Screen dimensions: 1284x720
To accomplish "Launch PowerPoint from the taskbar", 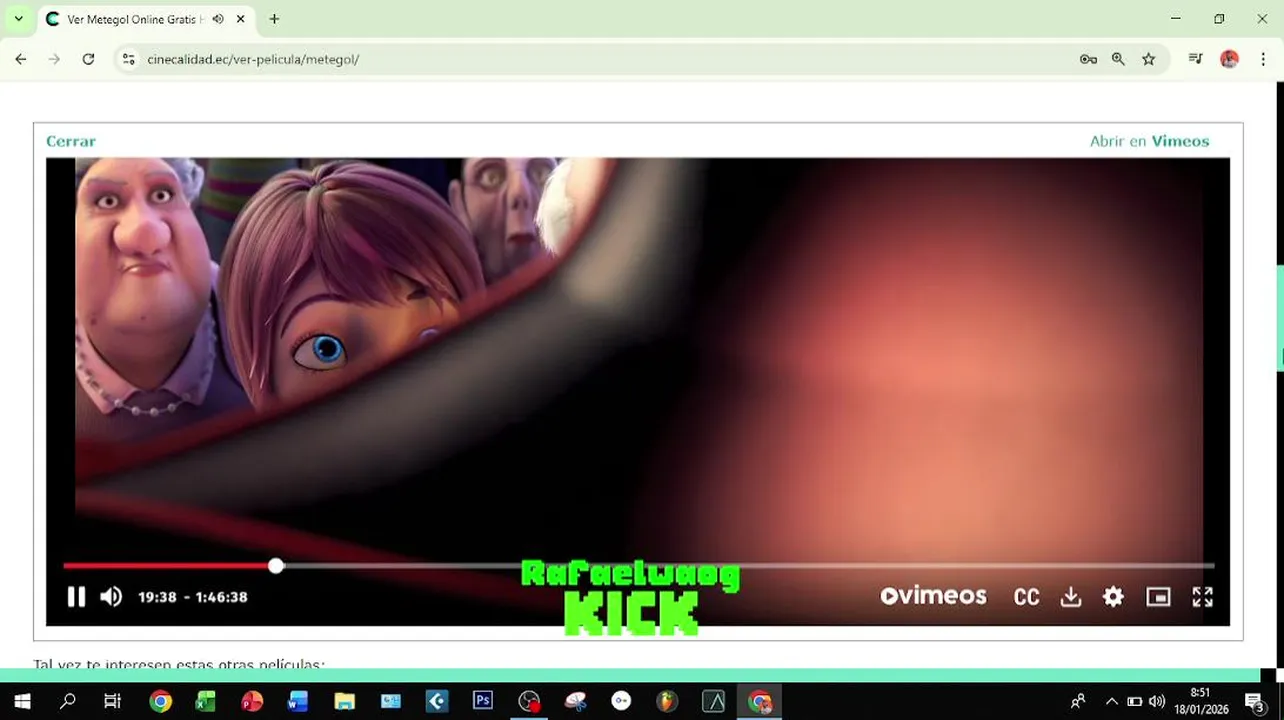I will [251, 701].
